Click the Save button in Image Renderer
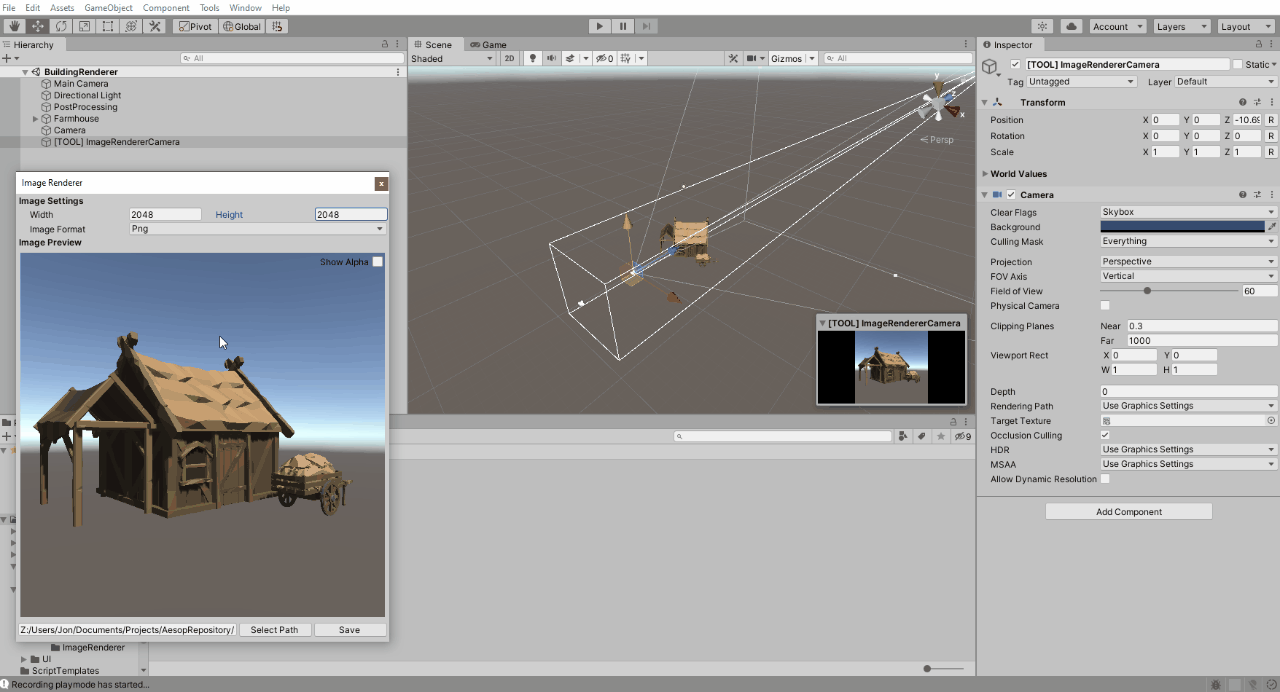Image resolution: width=1280 pixels, height=692 pixels. point(349,629)
